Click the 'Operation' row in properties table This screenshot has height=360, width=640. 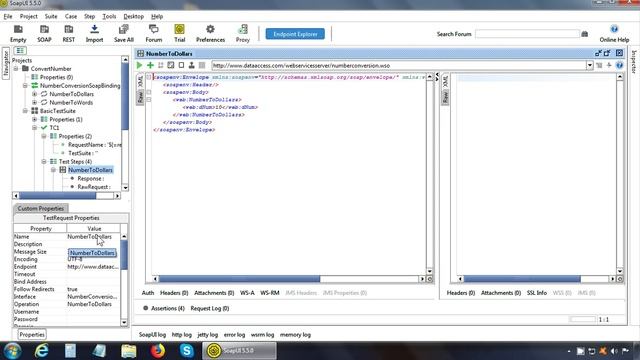(67, 304)
